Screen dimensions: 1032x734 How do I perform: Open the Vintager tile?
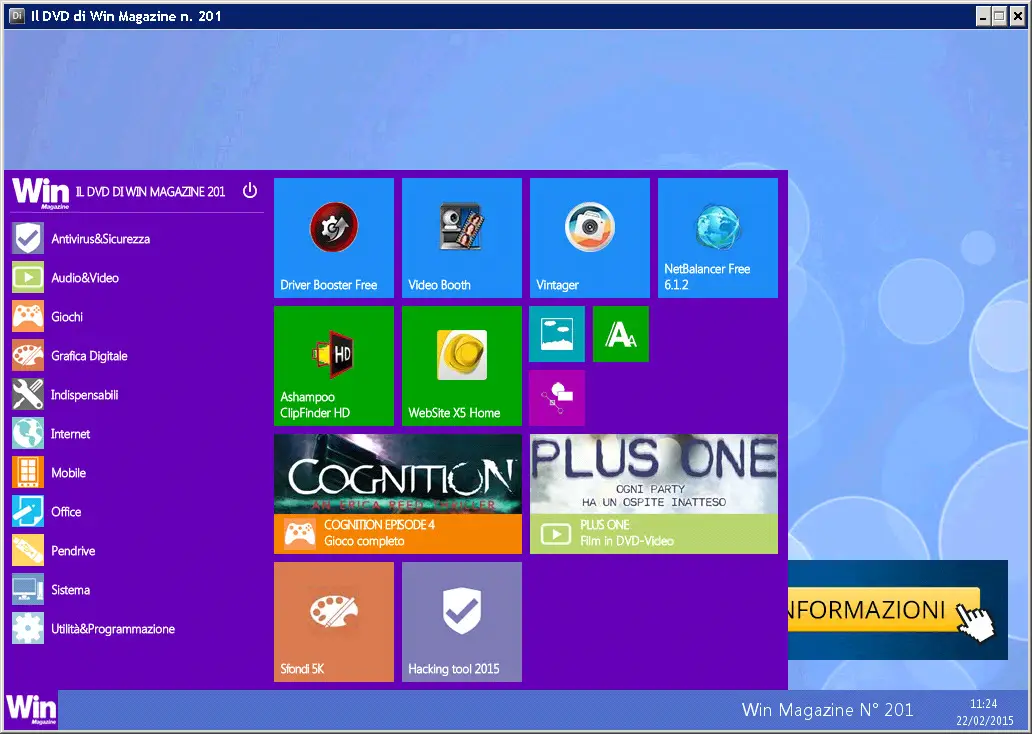(590, 238)
